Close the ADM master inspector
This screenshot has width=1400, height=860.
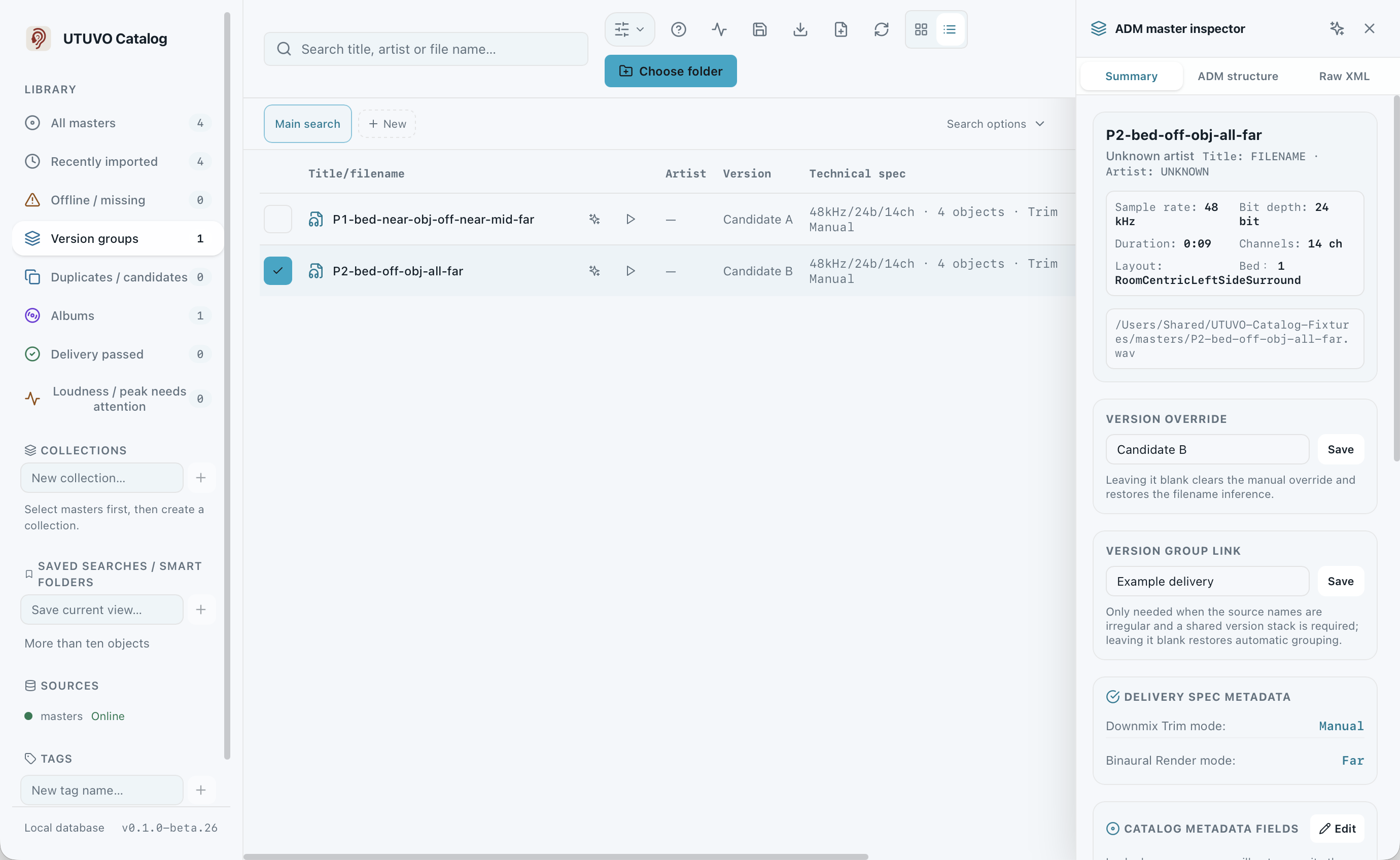1369,28
